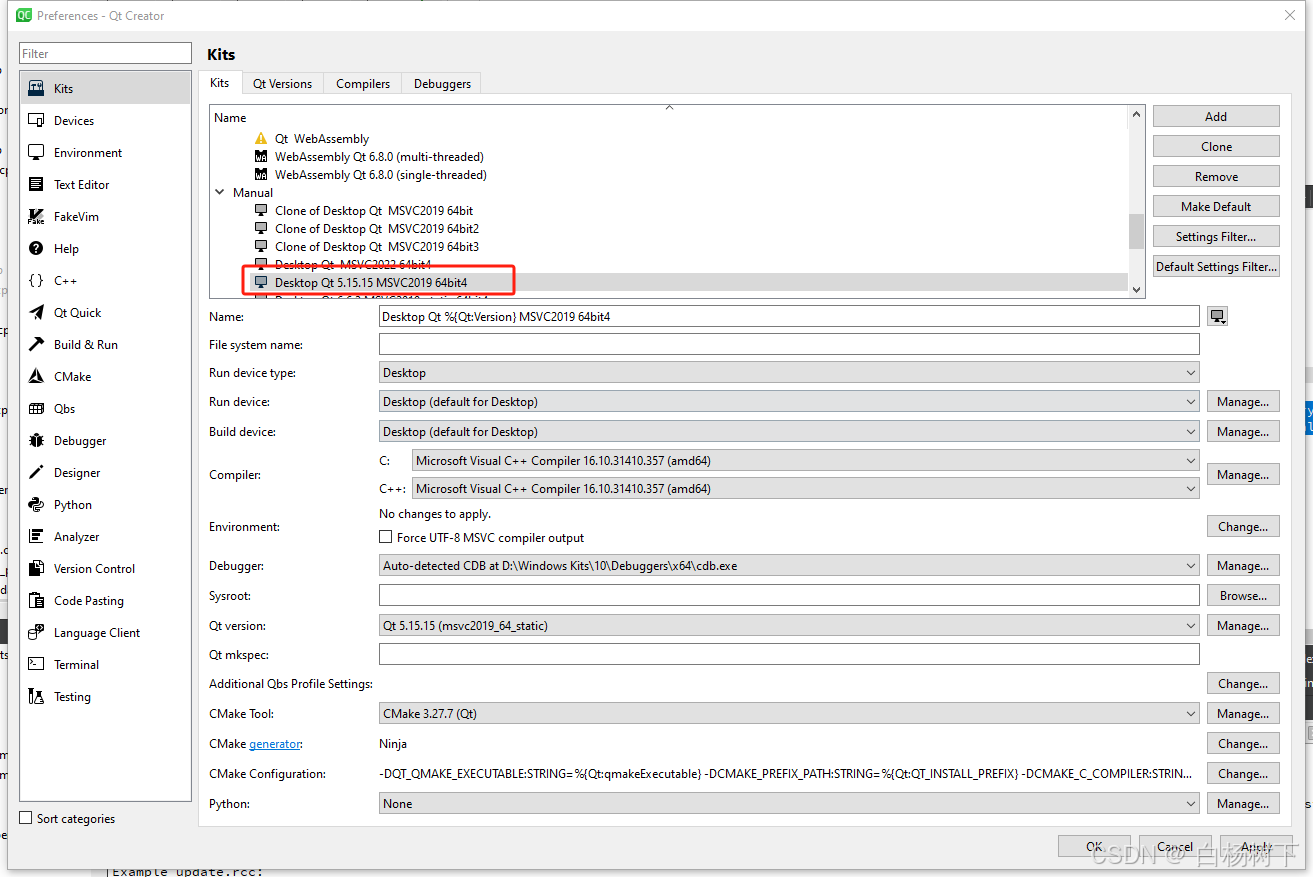Open the Testing preferences category
This screenshot has width=1313, height=877.
(x=105, y=696)
